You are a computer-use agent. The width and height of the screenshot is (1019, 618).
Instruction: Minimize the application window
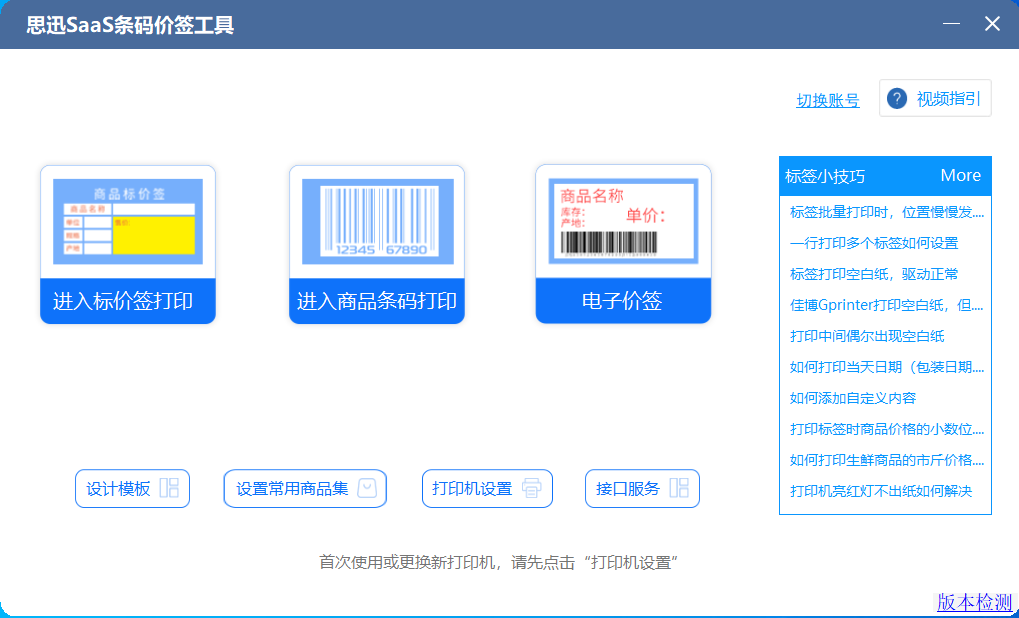click(x=951, y=24)
